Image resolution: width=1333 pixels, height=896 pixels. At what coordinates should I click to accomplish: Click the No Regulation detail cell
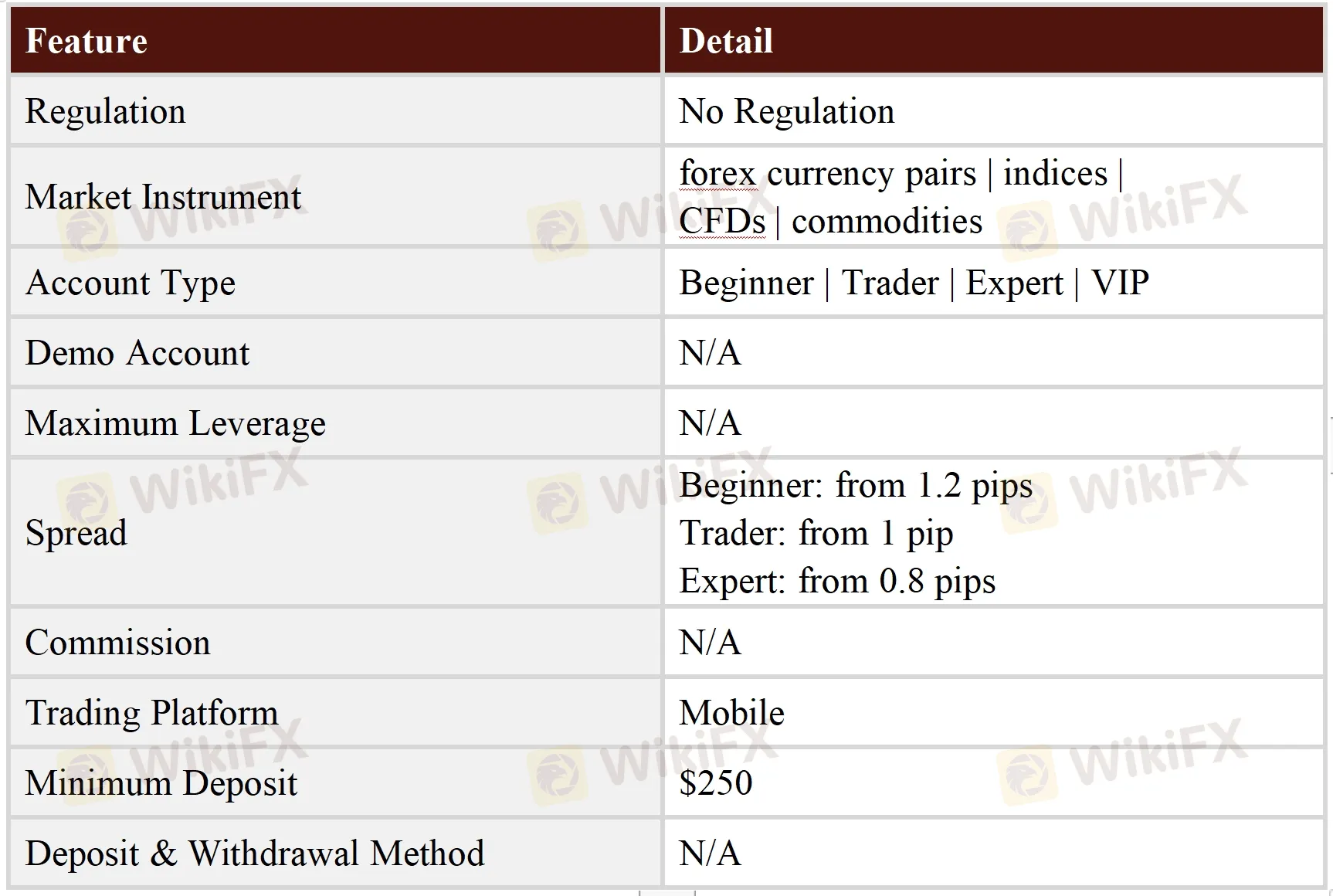pos(786,111)
